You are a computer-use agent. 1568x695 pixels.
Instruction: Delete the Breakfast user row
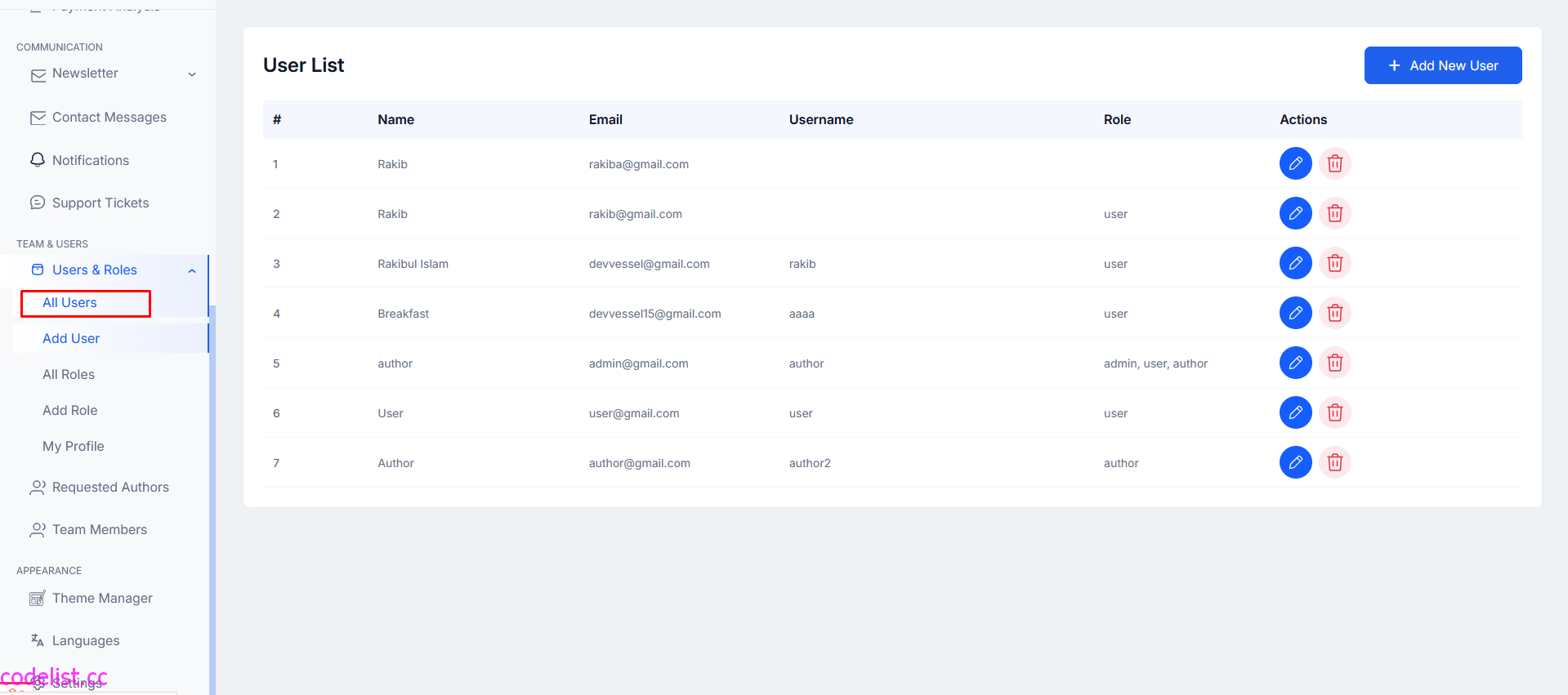(1335, 313)
